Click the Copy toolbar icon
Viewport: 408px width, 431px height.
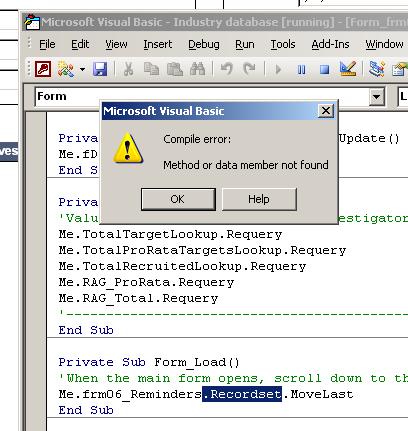151,69
